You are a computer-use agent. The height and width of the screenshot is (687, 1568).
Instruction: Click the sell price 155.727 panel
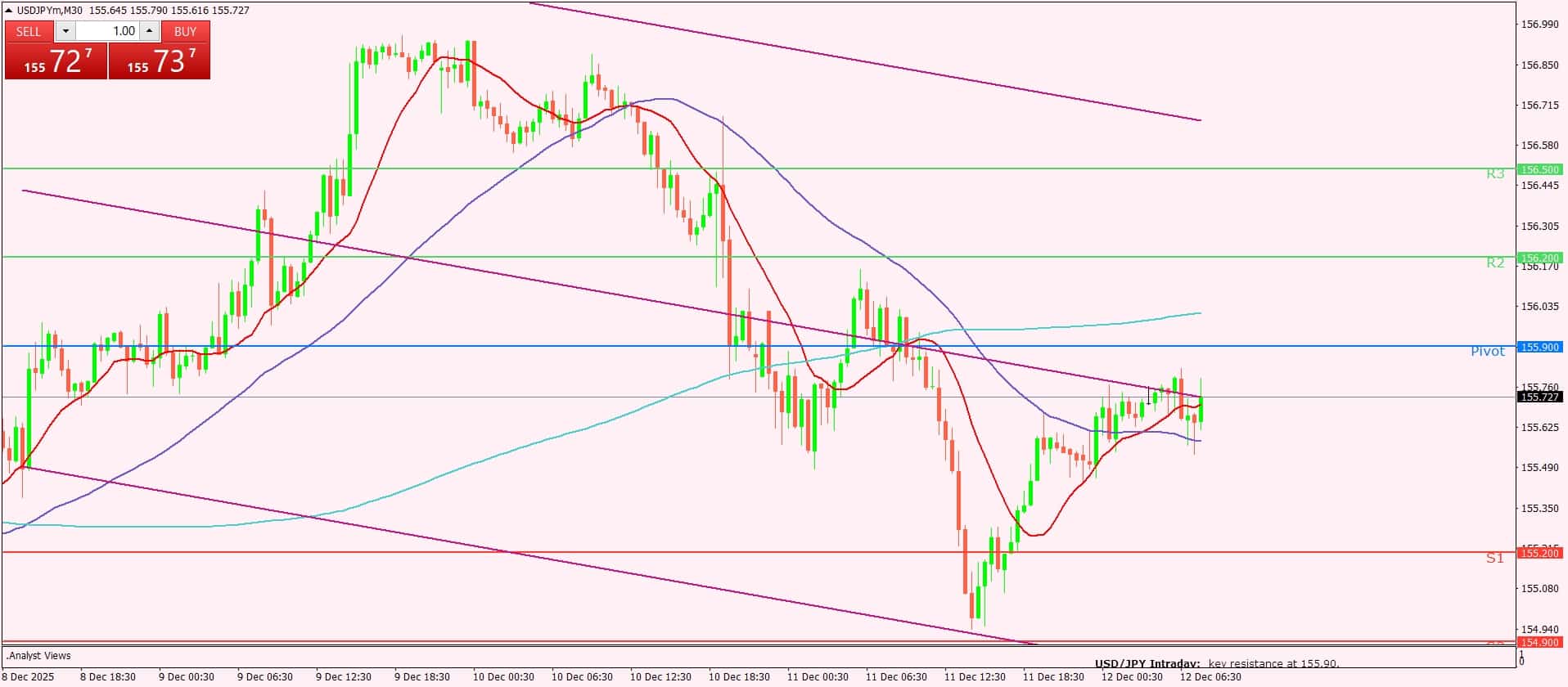tap(56, 61)
